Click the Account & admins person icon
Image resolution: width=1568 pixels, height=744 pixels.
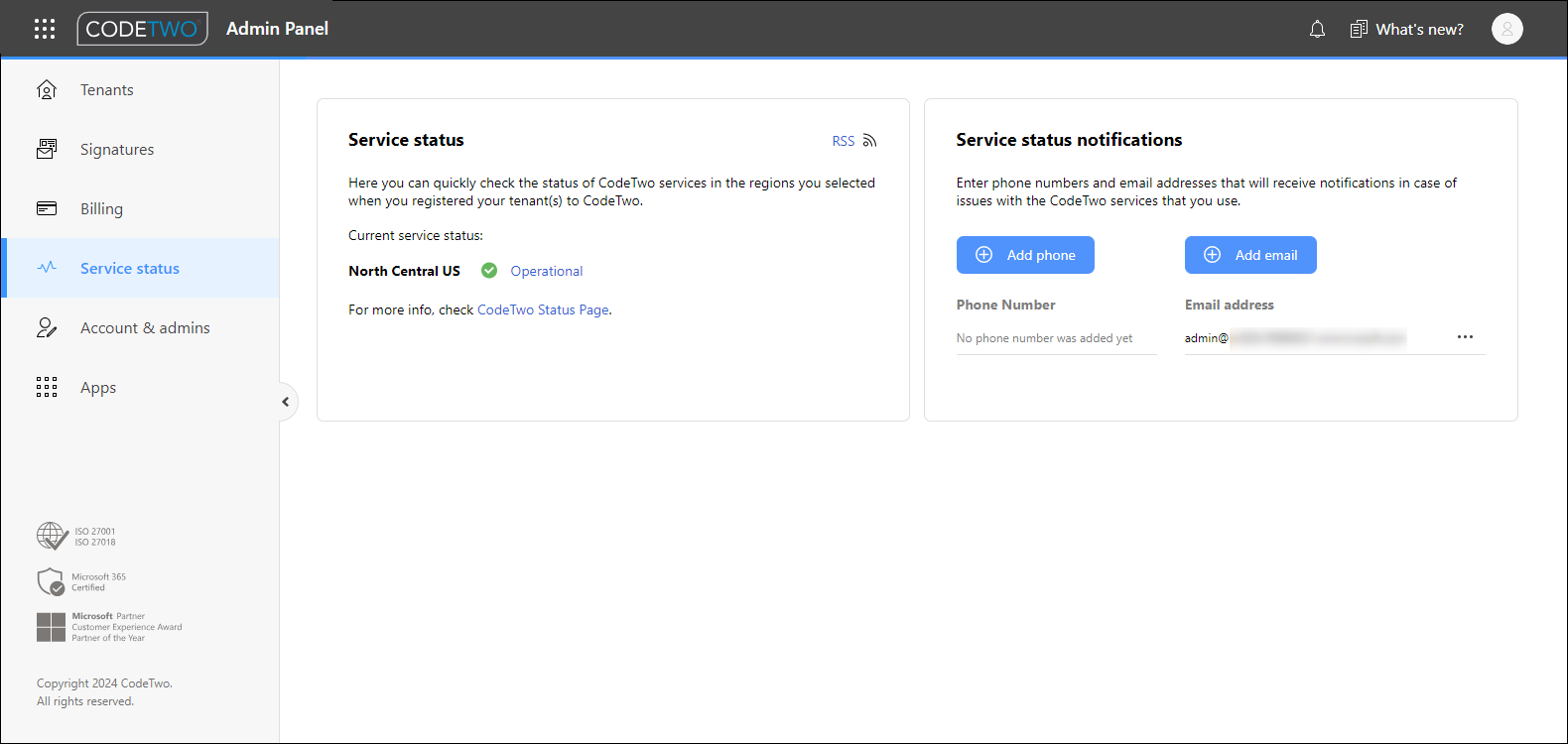(x=47, y=327)
